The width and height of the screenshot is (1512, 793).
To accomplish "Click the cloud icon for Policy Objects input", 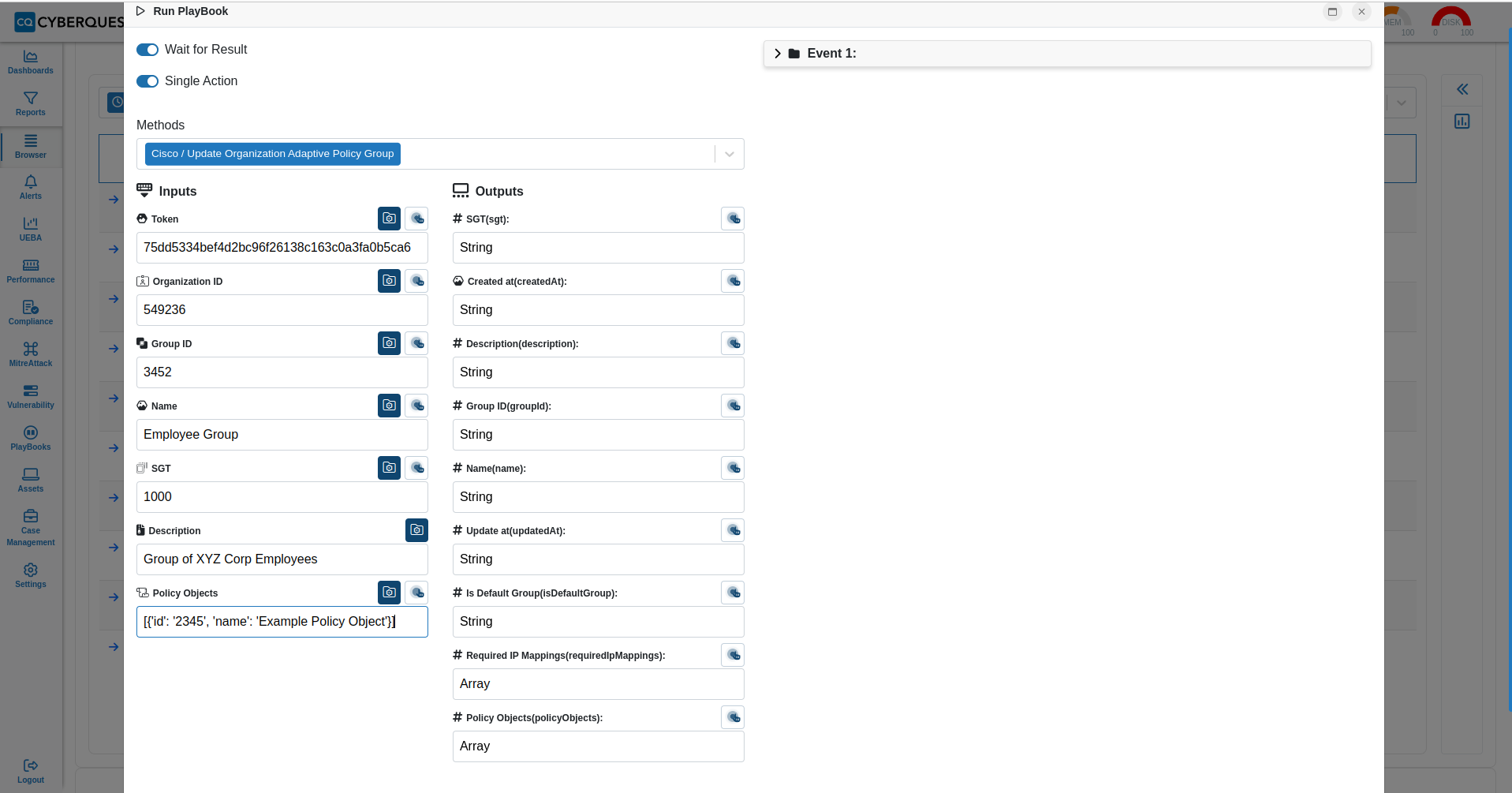I will (x=416, y=593).
